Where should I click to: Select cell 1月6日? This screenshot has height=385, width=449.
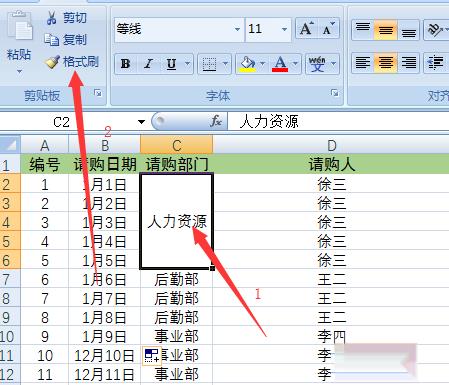pos(104,279)
